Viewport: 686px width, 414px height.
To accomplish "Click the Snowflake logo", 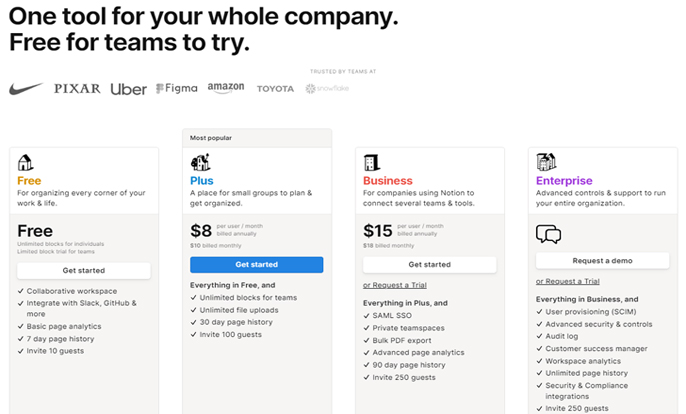I will tap(326, 89).
